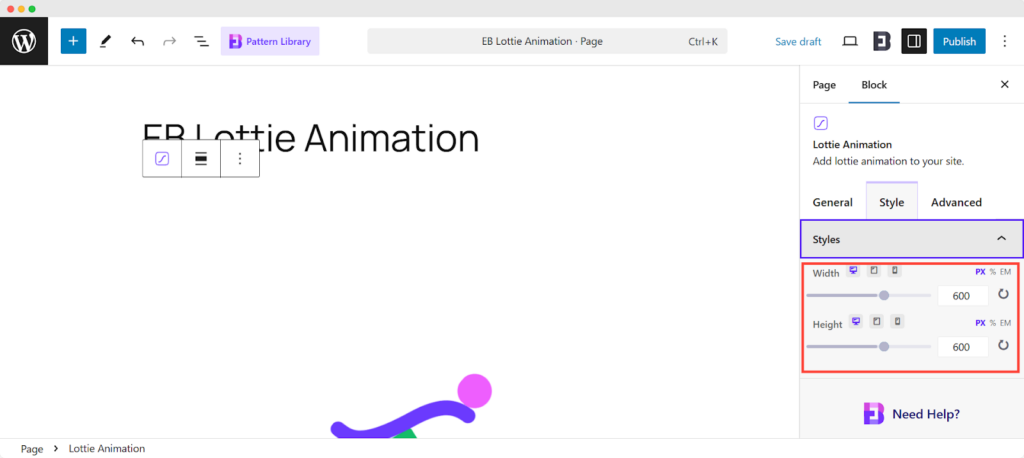Image resolution: width=1024 pixels, height=458 pixels.
Task: Open the block inserter plus button
Action: (73, 41)
